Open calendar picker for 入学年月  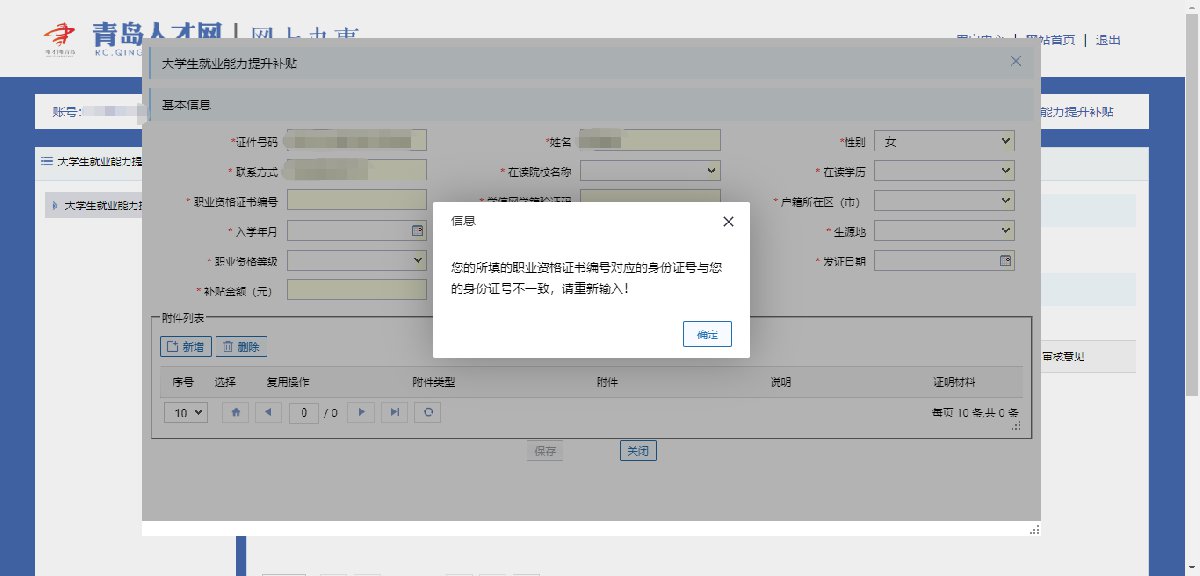pyautogui.click(x=417, y=231)
